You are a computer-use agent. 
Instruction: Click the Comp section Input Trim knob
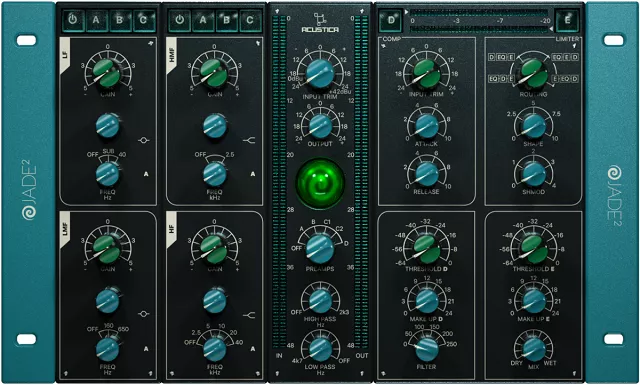427,73
